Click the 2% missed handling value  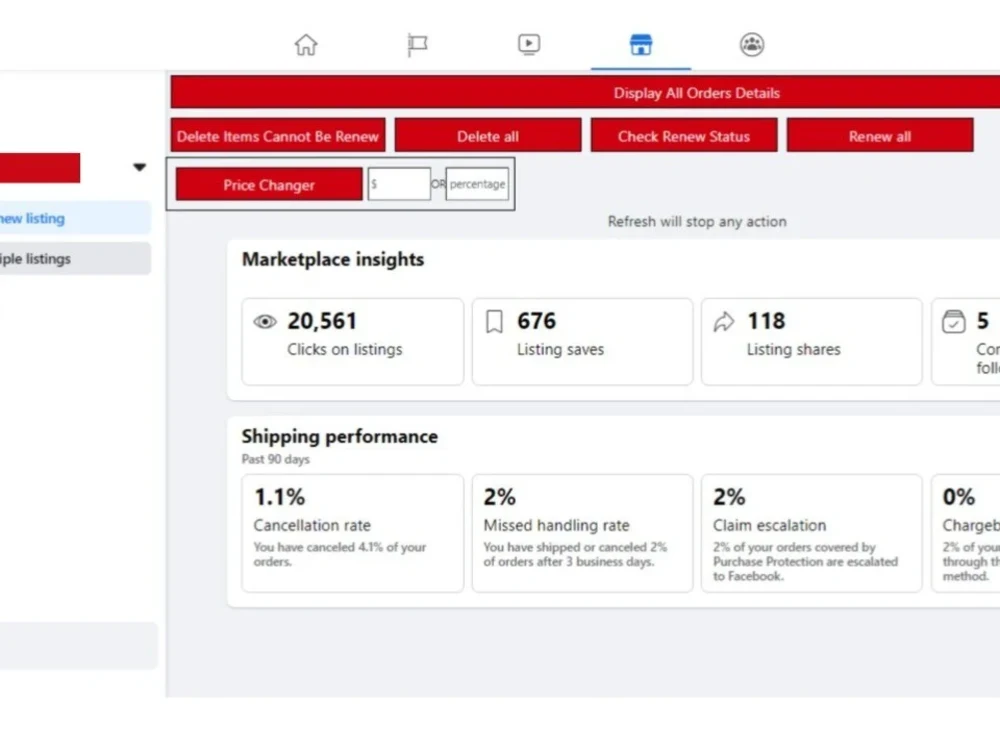(499, 497)
